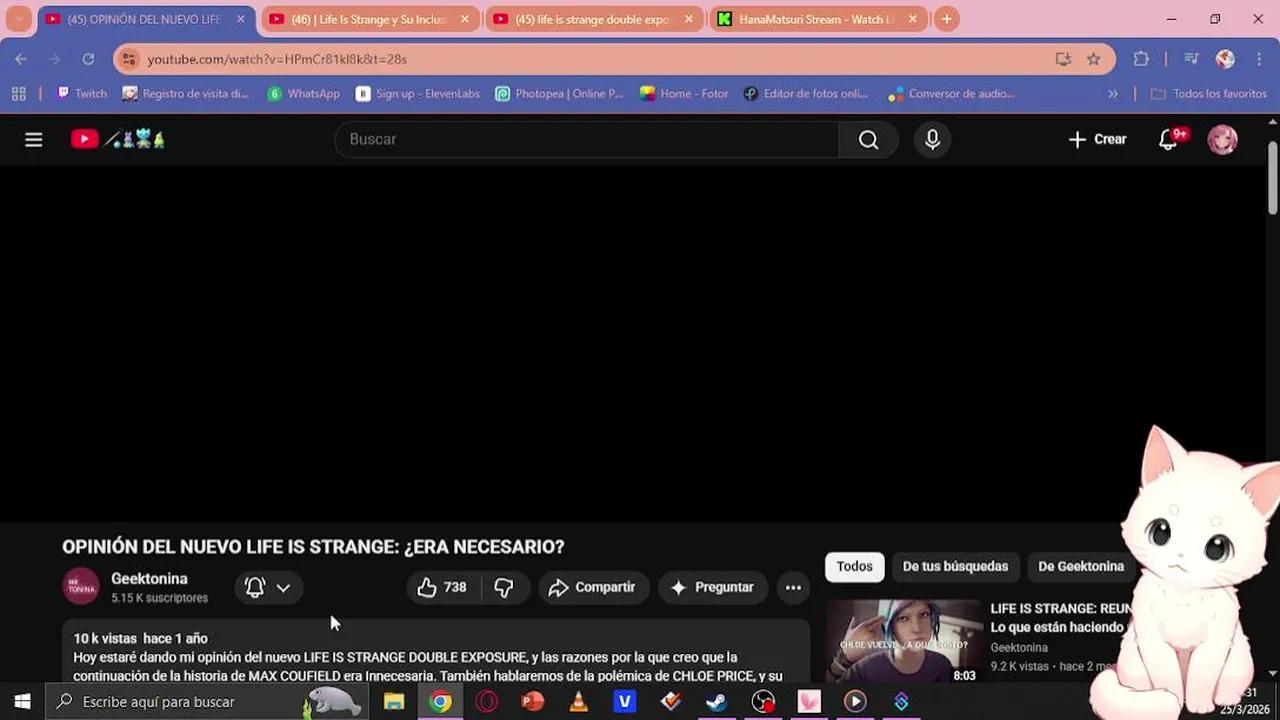Click install app icon in address bar

click(1063, 59)
